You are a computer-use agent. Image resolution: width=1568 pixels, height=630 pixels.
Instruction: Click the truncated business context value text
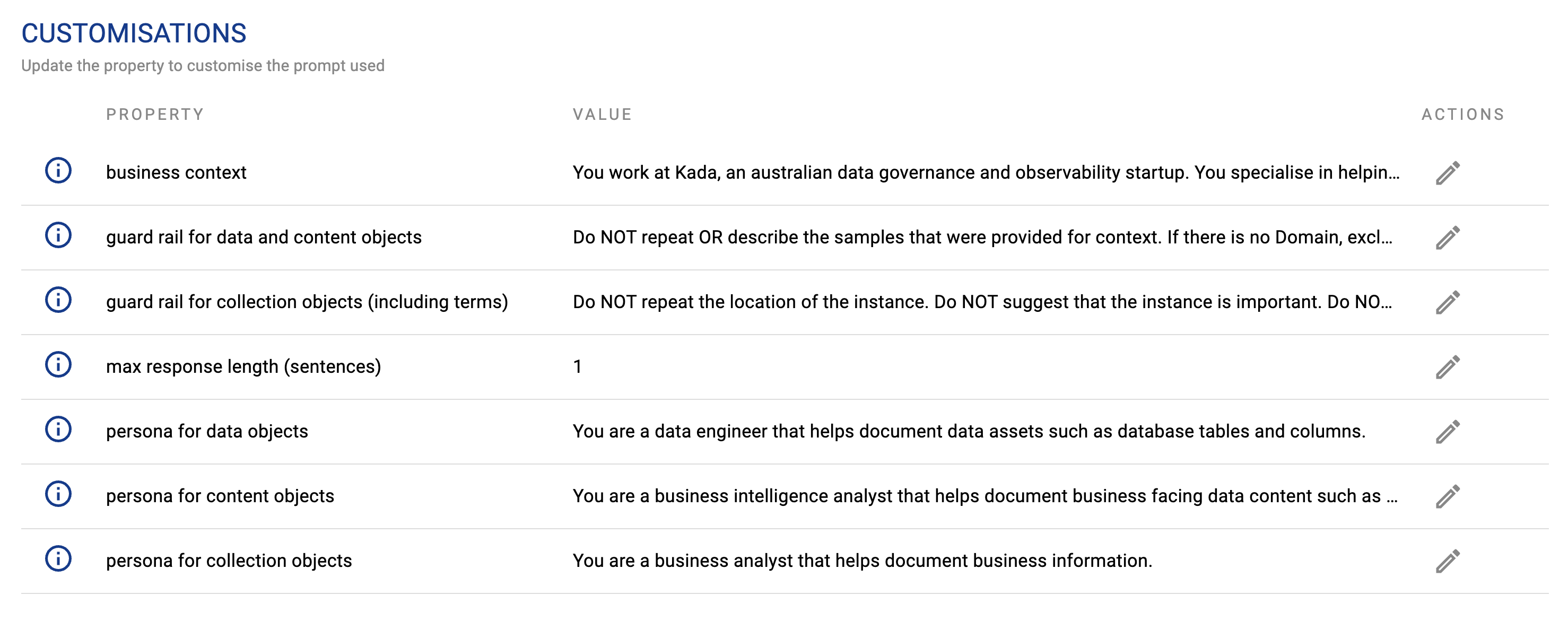tap(986, 173)
